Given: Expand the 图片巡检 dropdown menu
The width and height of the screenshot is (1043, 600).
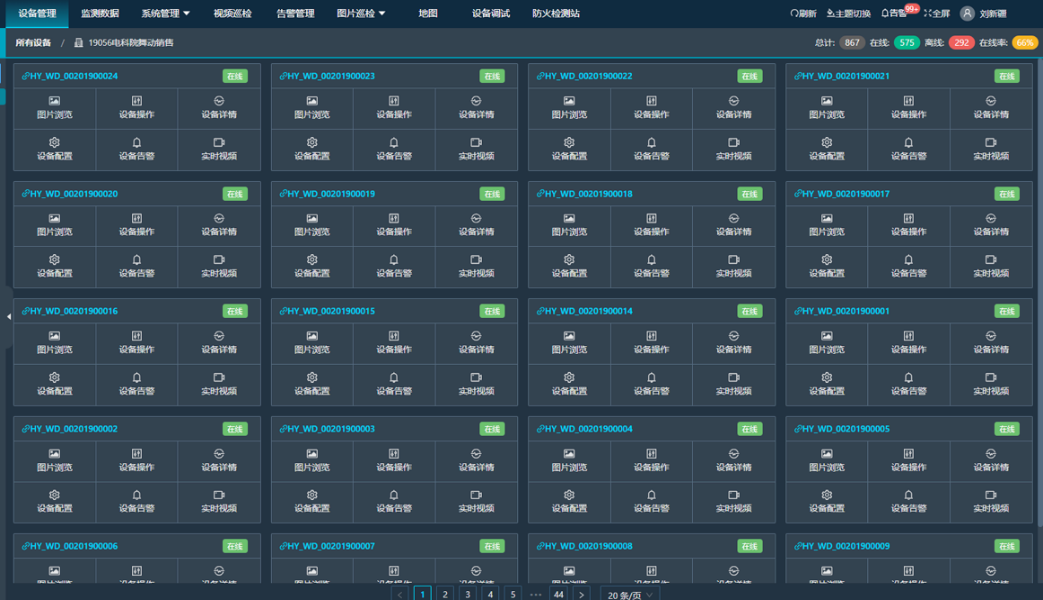Looking at the screenshot, I should [x=361, y=14].
